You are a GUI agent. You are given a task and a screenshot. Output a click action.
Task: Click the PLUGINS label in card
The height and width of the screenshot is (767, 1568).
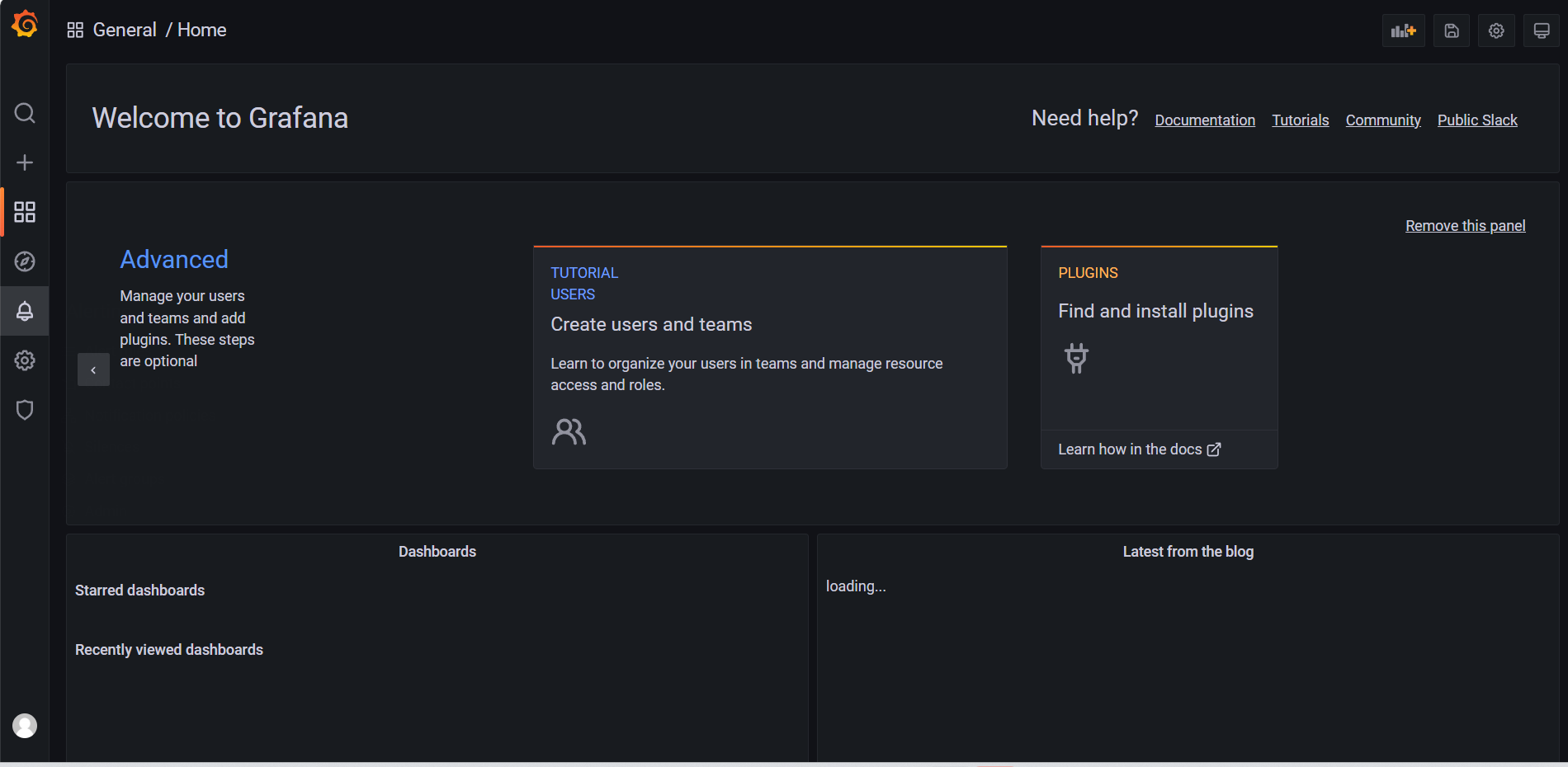point(1088,273)
